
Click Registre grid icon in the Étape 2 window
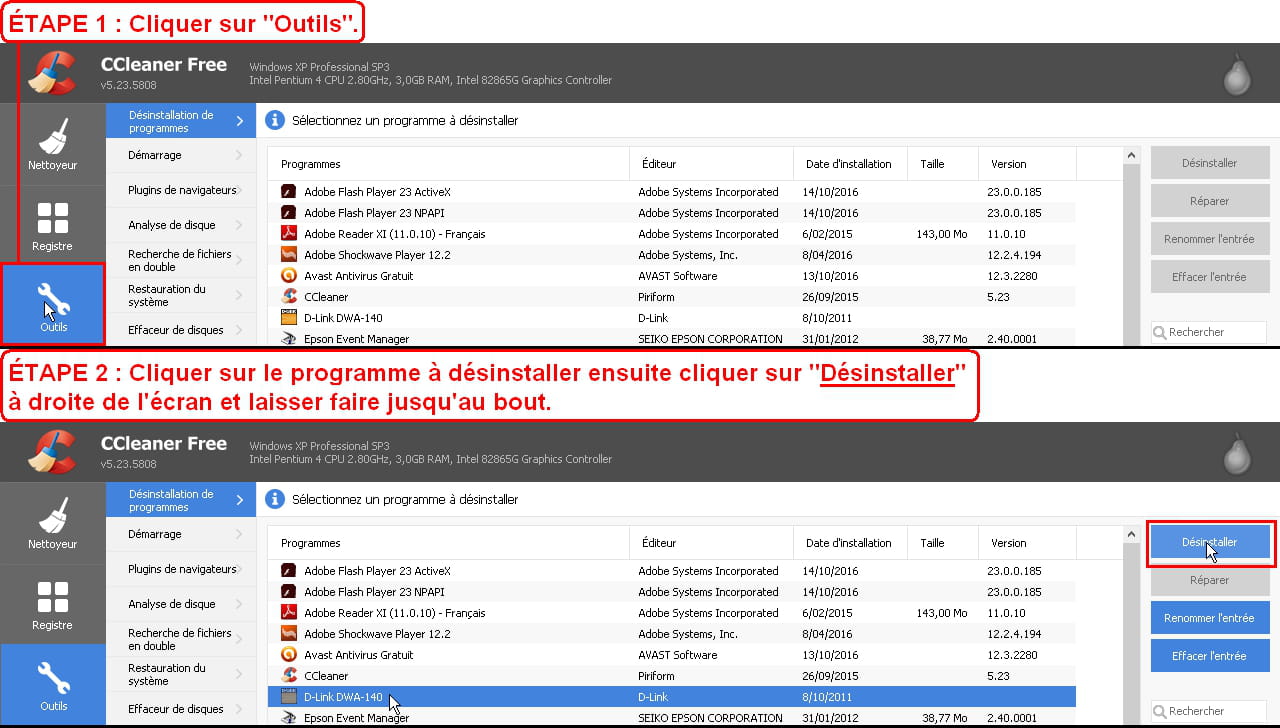click(x=52, y=598)
